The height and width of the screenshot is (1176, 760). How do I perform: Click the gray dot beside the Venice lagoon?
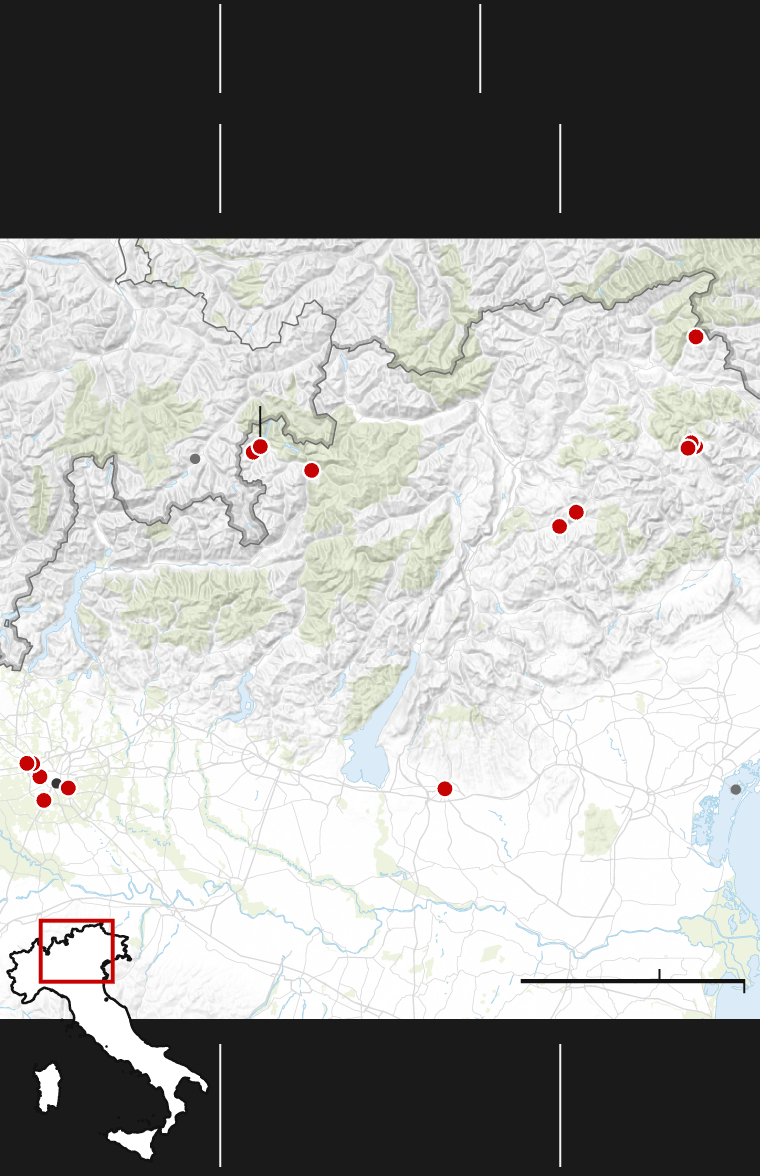tap(736, 790)
